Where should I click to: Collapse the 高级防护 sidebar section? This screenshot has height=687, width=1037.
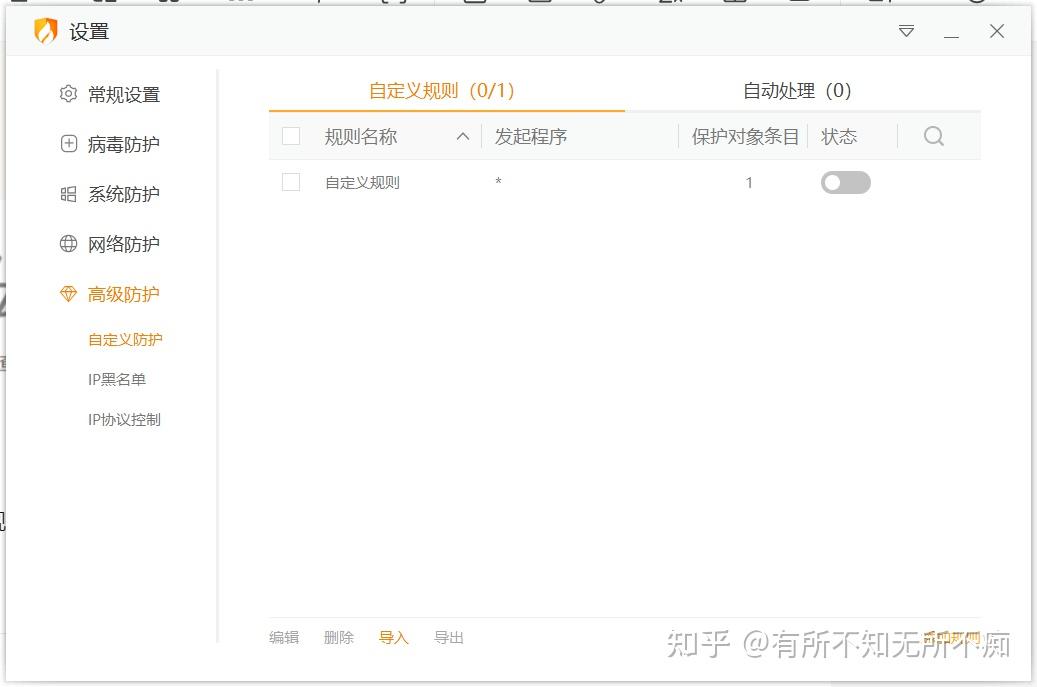[x=123, y=294]
